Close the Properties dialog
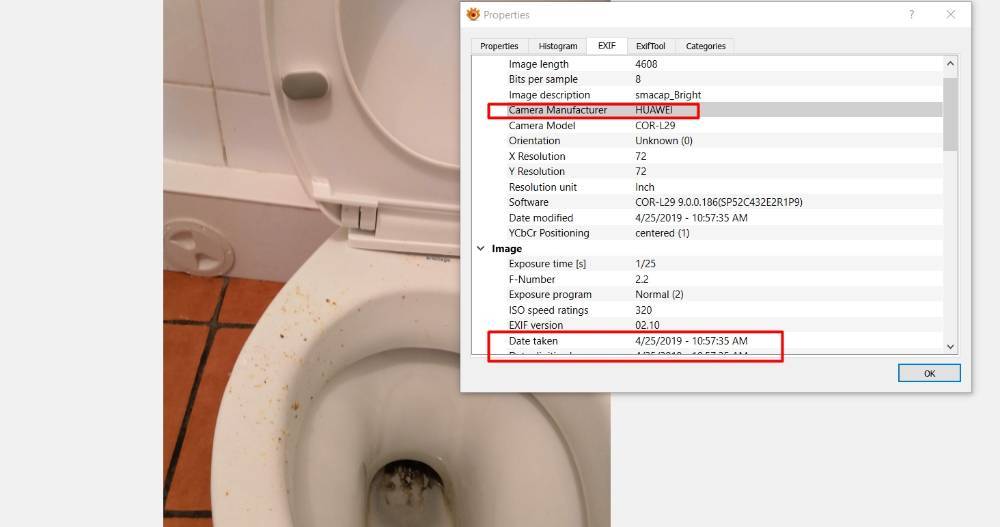This screenshot has width=1000, height=527. [x=951, y=15]
